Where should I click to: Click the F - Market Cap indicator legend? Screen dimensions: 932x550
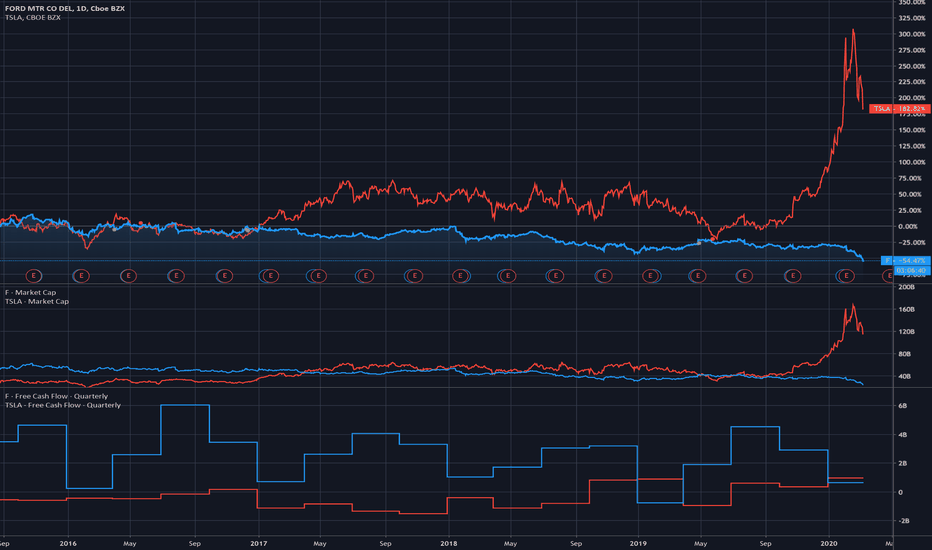pos(30,293)
